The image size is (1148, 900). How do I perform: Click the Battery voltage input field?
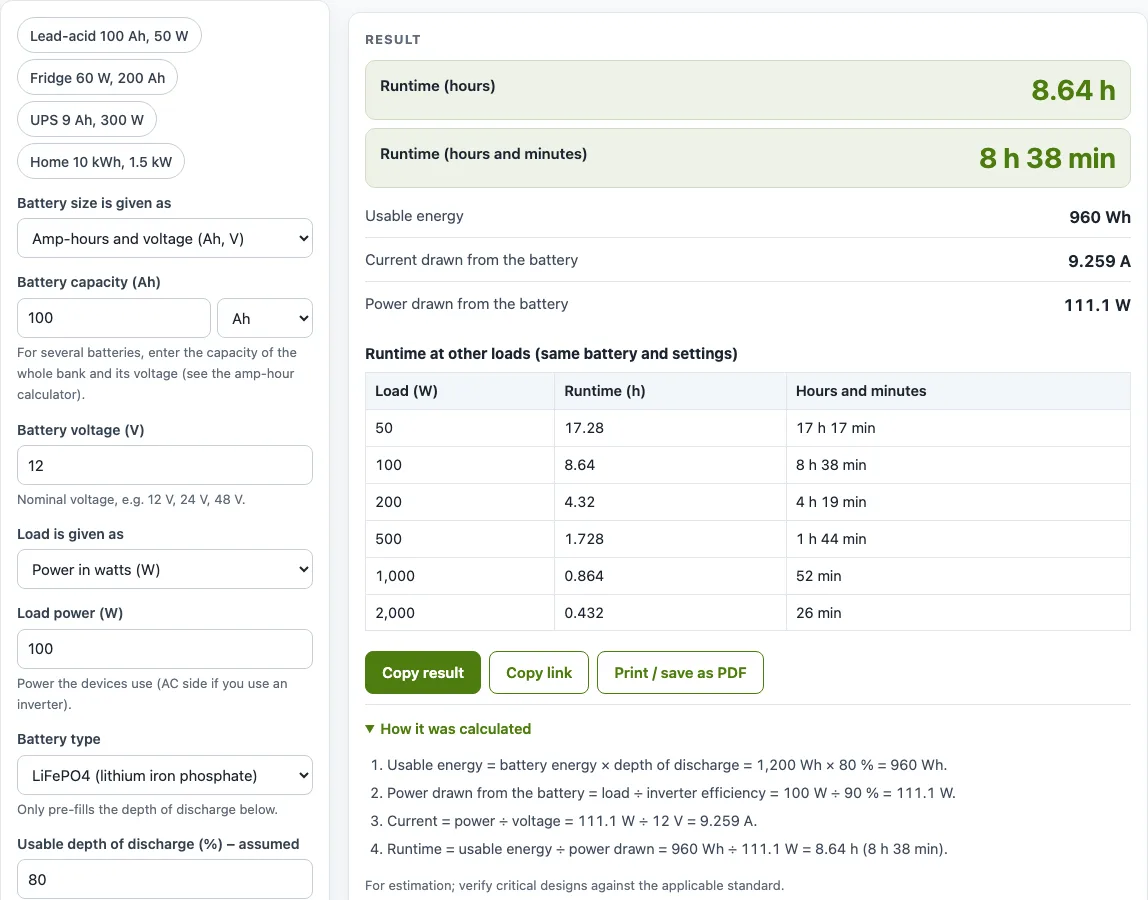click(165, 466)
